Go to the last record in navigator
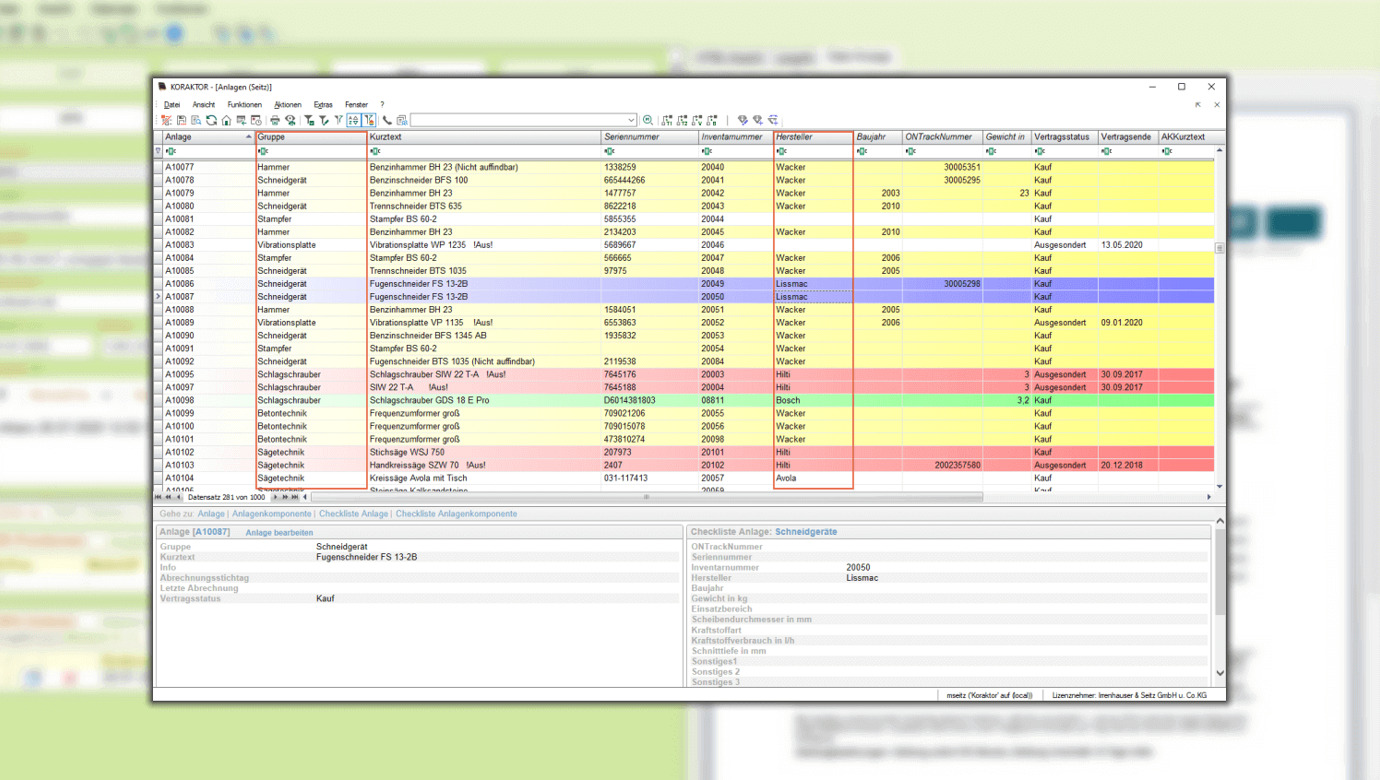This screenshot has width=1380, height=780. (x=295, y=497)
